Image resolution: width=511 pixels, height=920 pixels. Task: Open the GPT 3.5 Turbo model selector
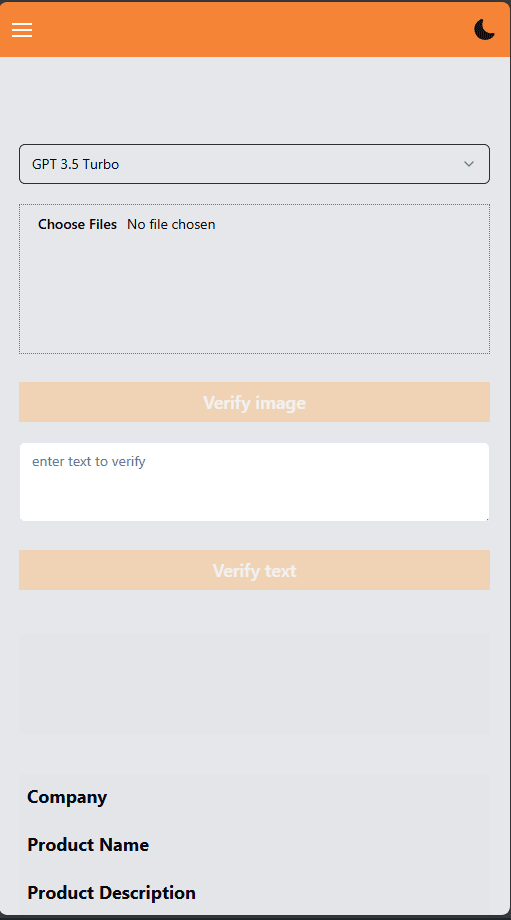click(x=254, y=164)
